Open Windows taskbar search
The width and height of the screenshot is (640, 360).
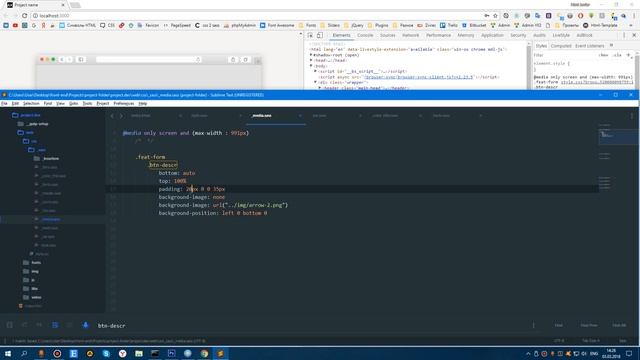pos(24,353)
